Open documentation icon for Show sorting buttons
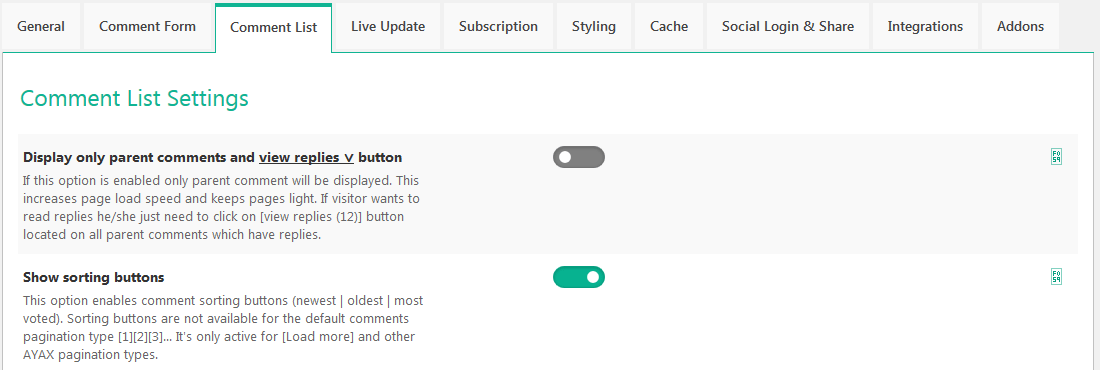1100x370 pixels. click(x=1057, y=277)
